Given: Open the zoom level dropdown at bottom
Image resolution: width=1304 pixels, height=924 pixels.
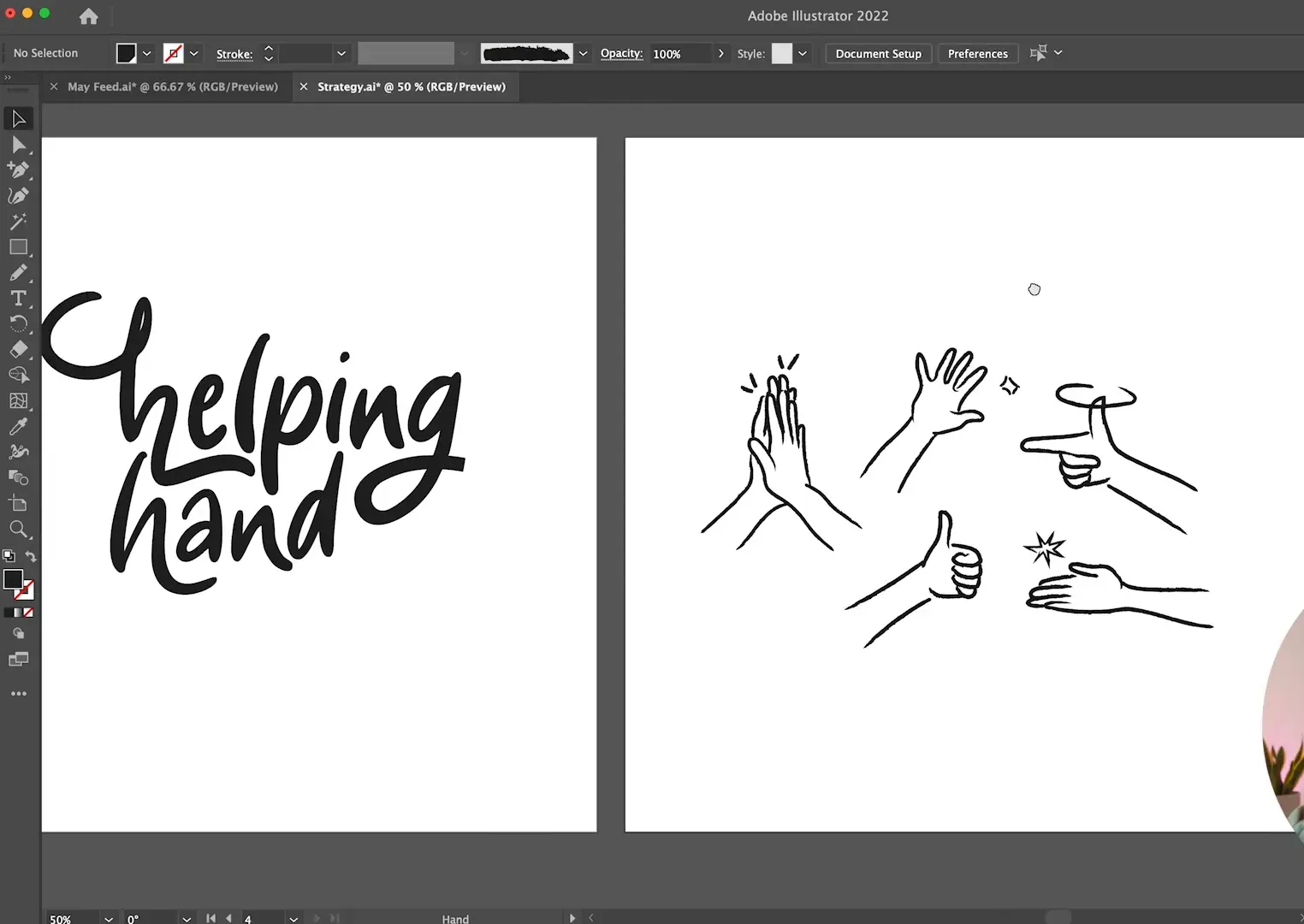Looking at the screenshot, I should click(107, 918).
